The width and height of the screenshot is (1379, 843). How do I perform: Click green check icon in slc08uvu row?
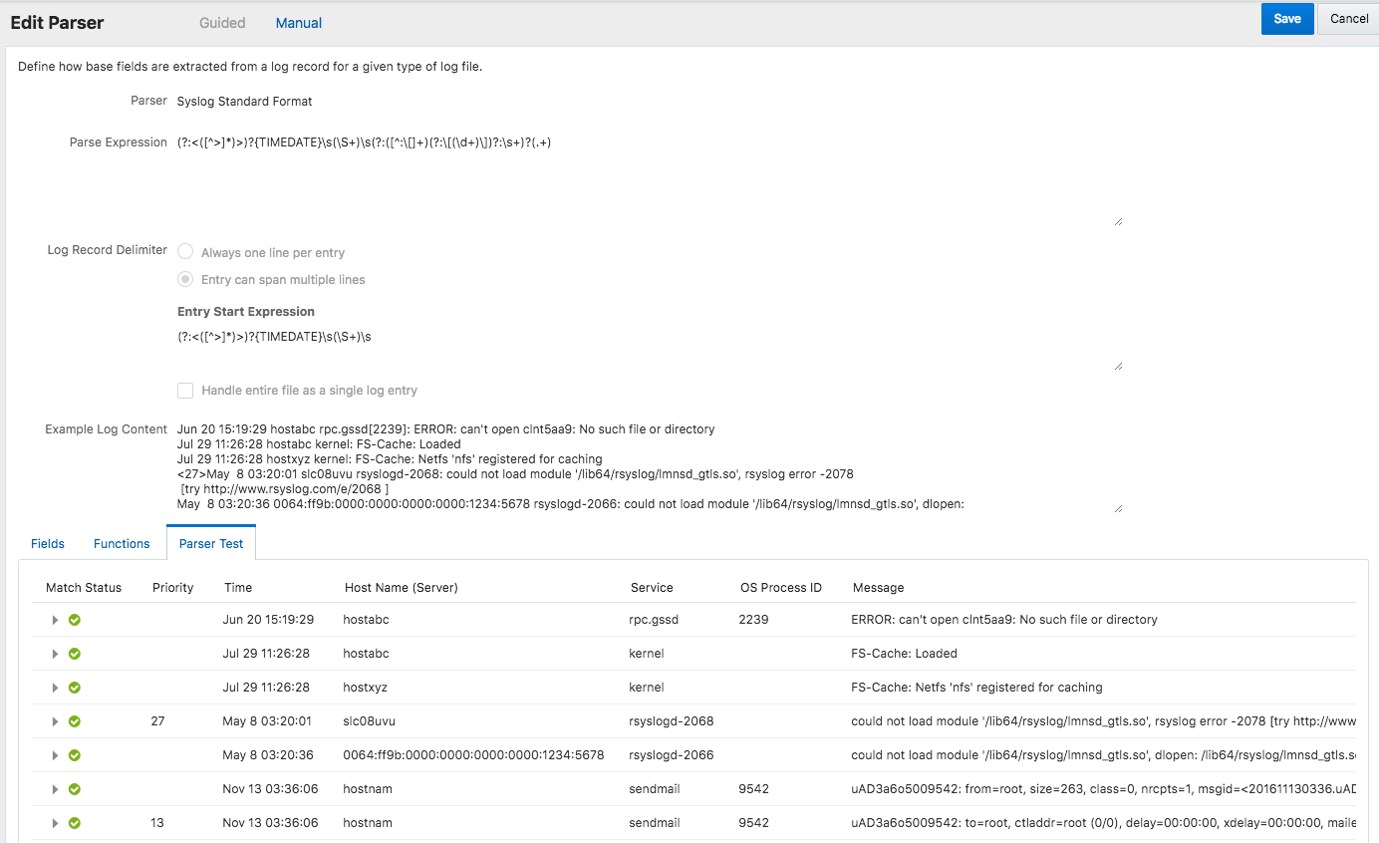pyautogui.click(x=74, y=721)
